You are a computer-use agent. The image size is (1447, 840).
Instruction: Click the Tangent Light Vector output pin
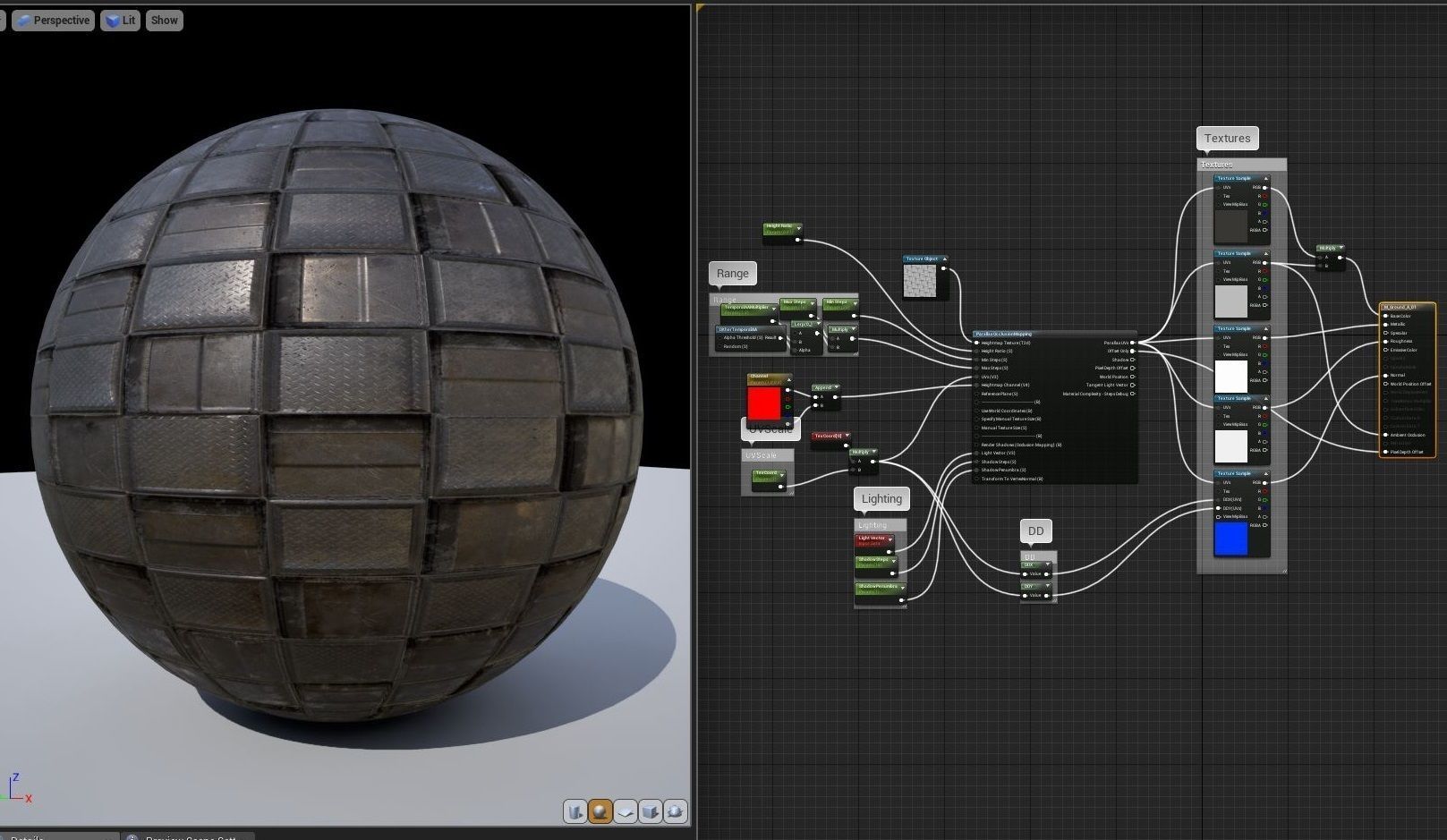click(1132, 385)
